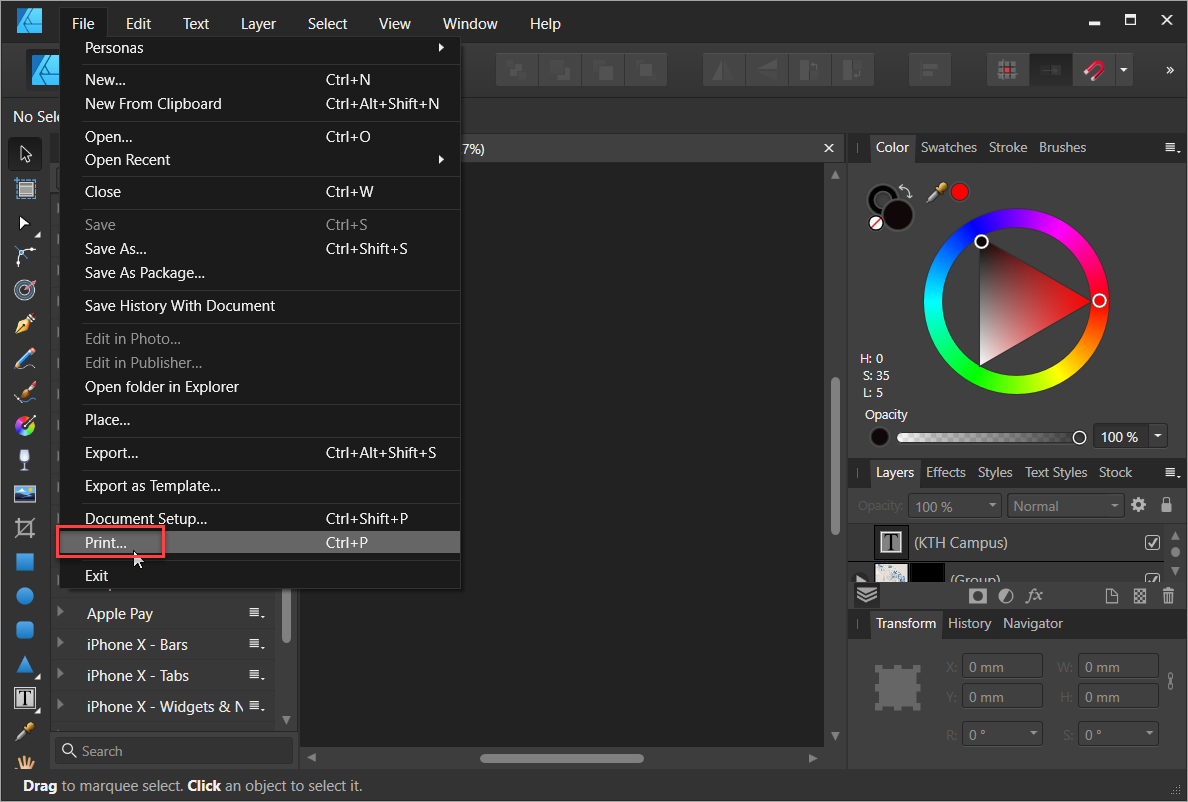Open the color opacity percentage dropdown
The image size is (1188, 802).
tap(1159, 436)
